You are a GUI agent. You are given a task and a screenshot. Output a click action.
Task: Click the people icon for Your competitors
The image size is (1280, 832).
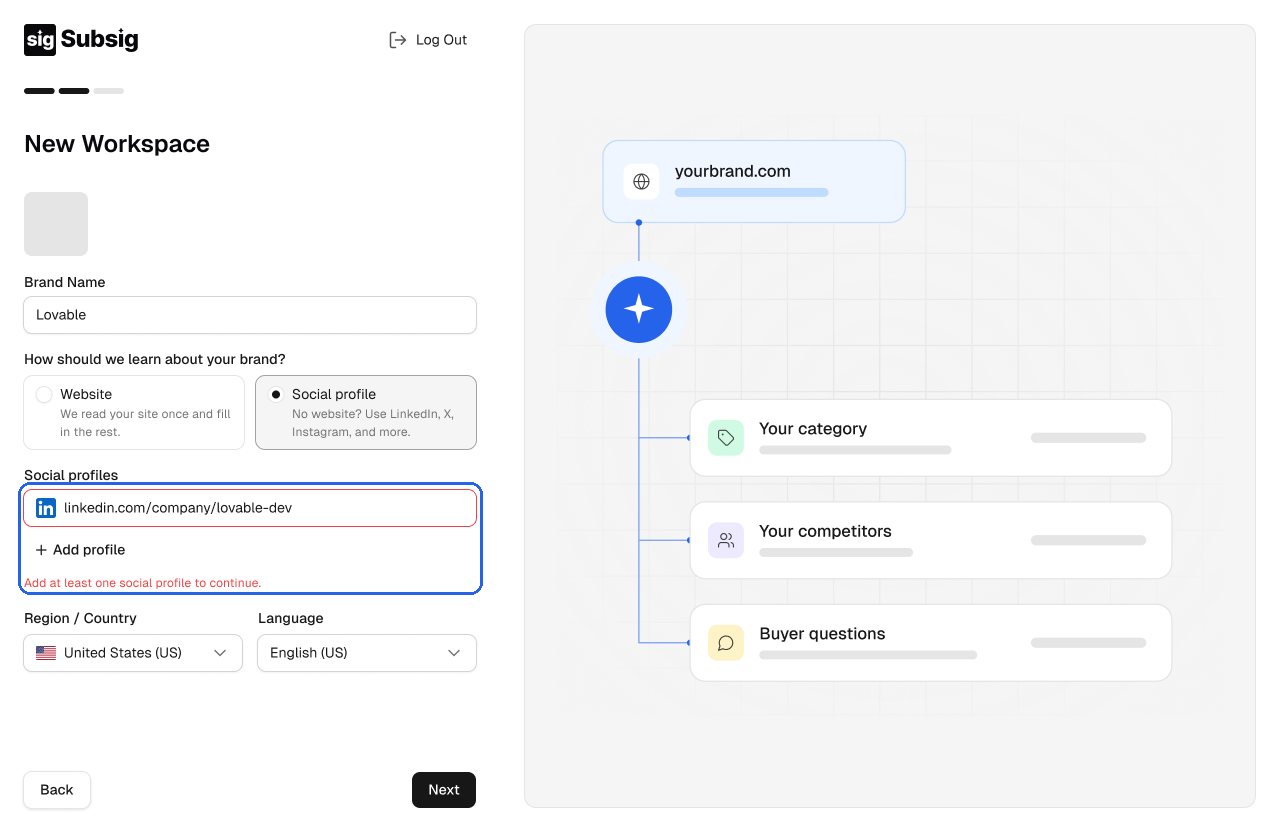pos(726,540)
